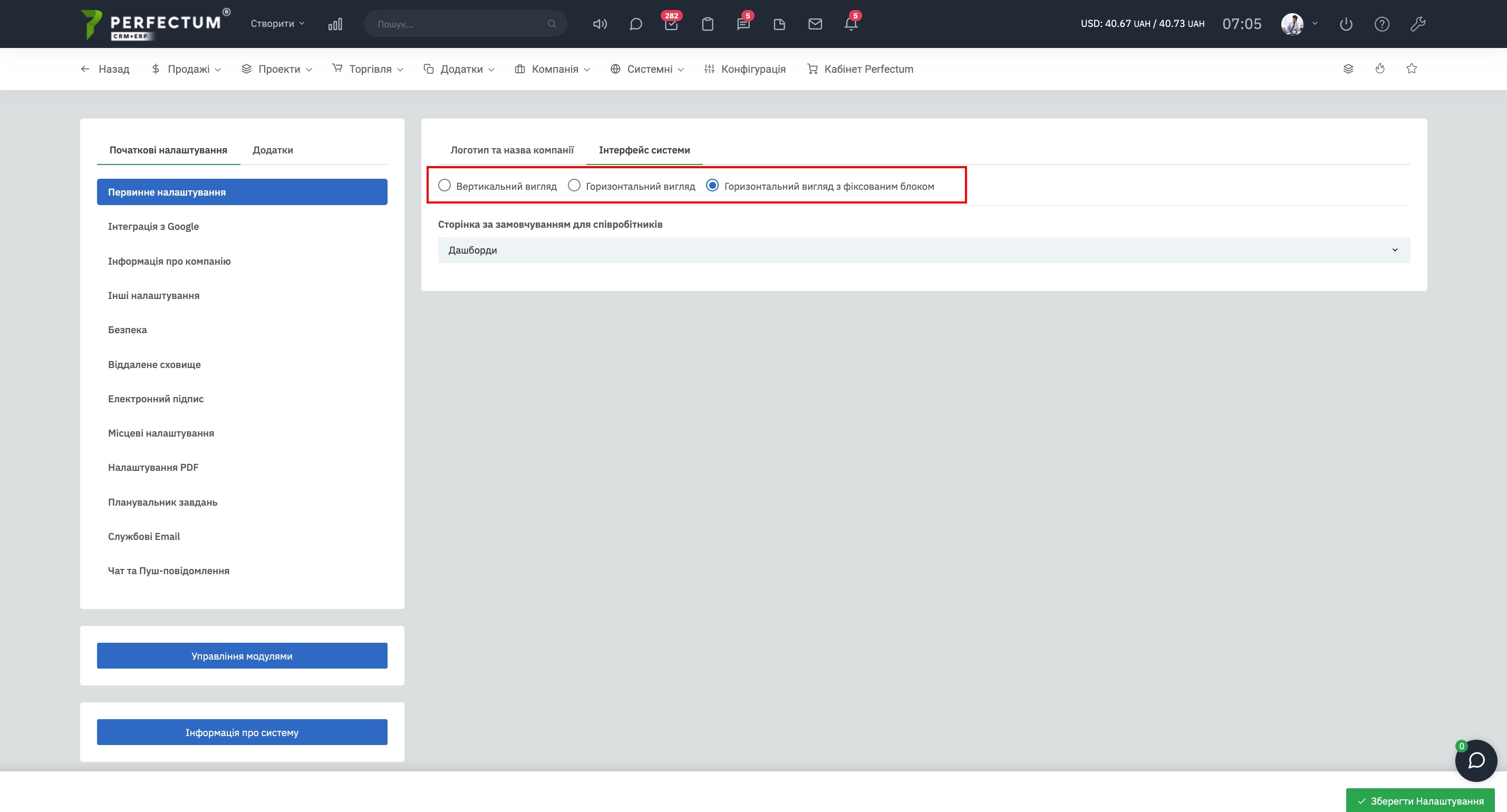Viewport: 1507px width, 812px height.
Task: Open the bell notifications icon
Action: coord(851,24)
